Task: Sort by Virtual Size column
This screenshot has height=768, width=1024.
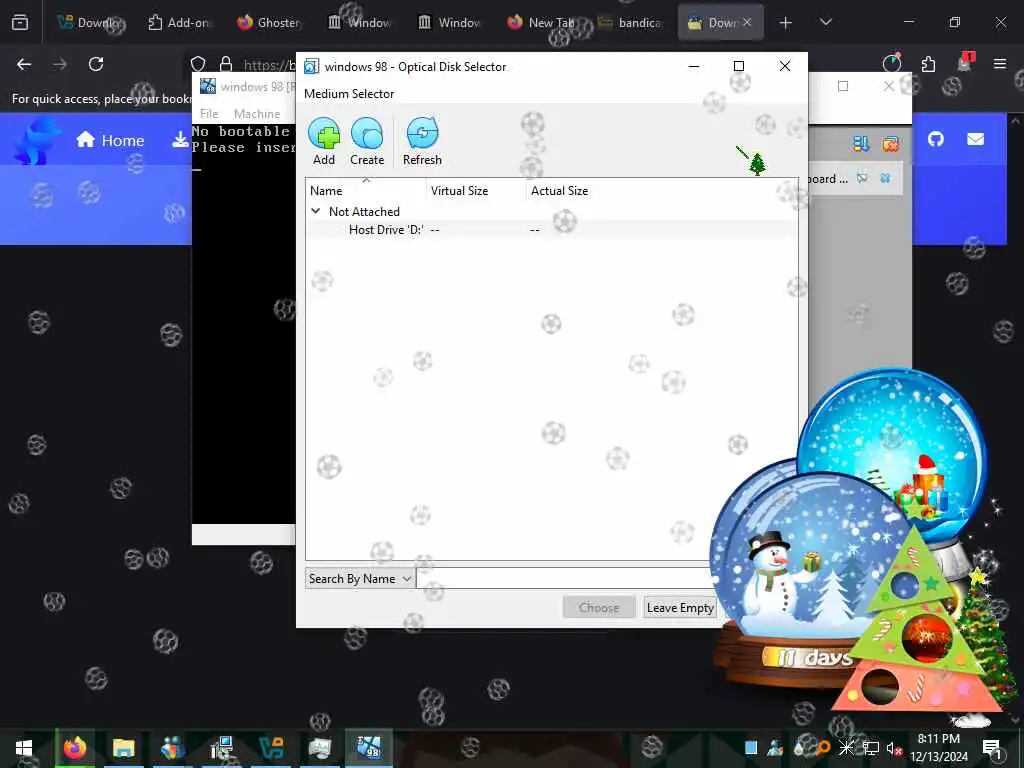Action: 476,191
